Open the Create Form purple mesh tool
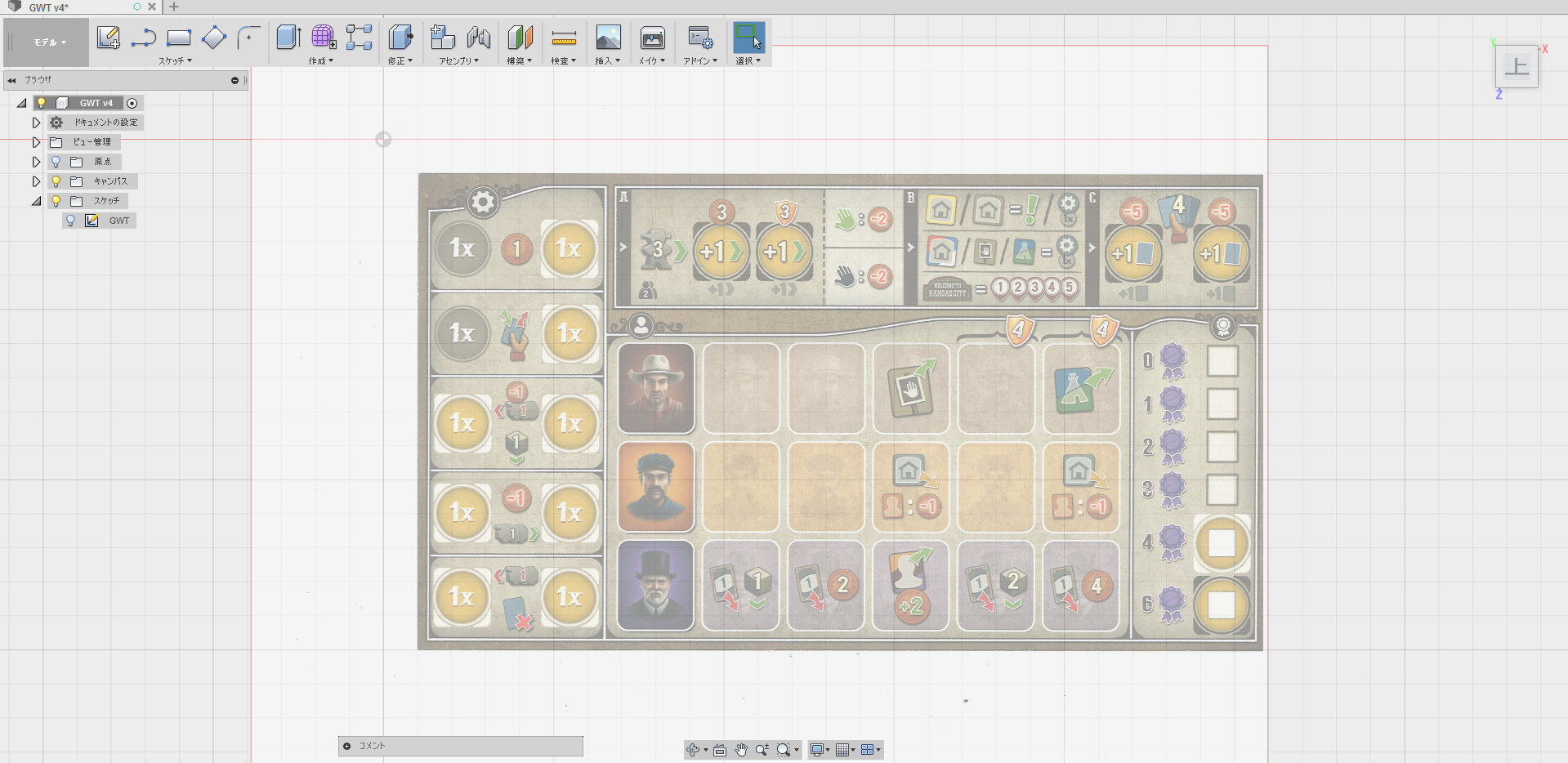 click(x=324, y=38)
